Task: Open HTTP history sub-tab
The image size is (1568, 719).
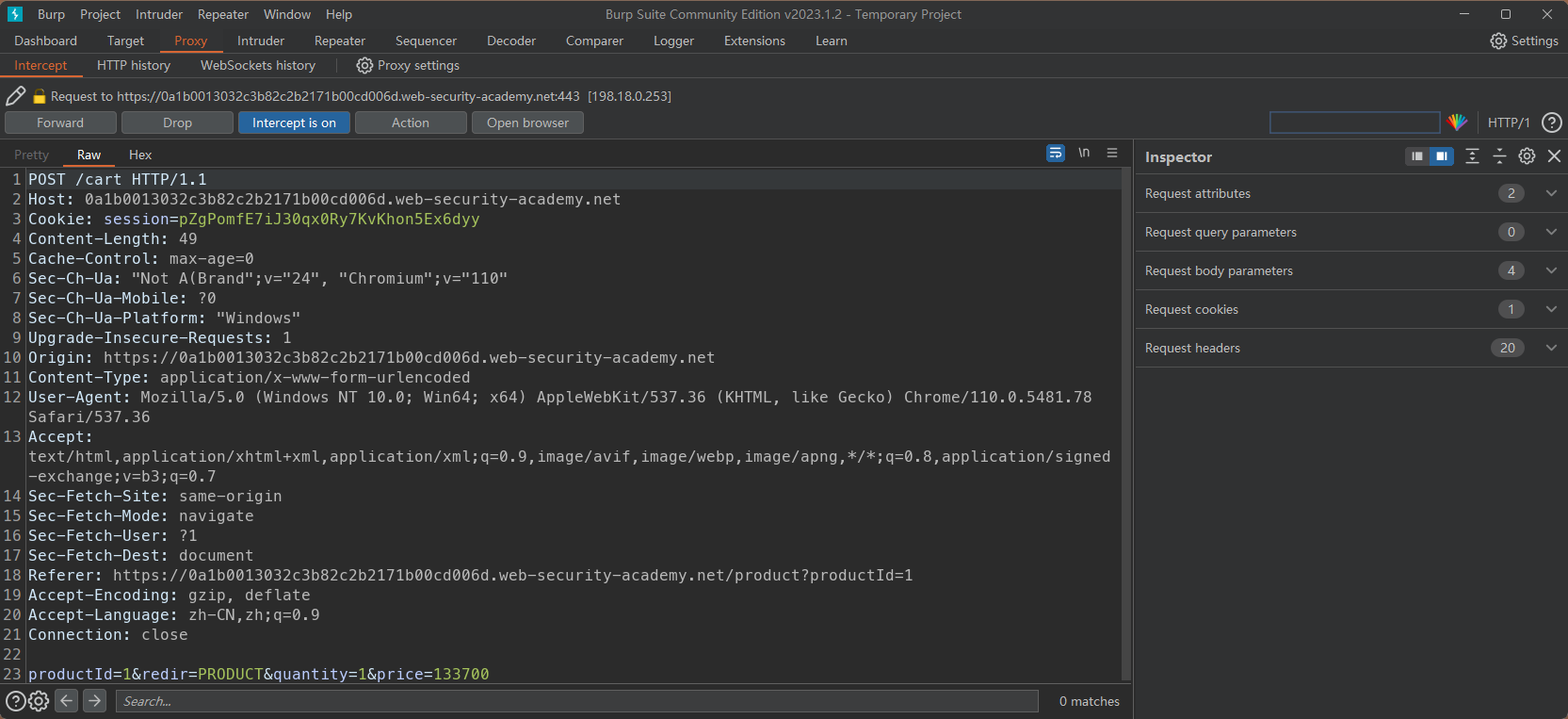Action: (134, 65)
